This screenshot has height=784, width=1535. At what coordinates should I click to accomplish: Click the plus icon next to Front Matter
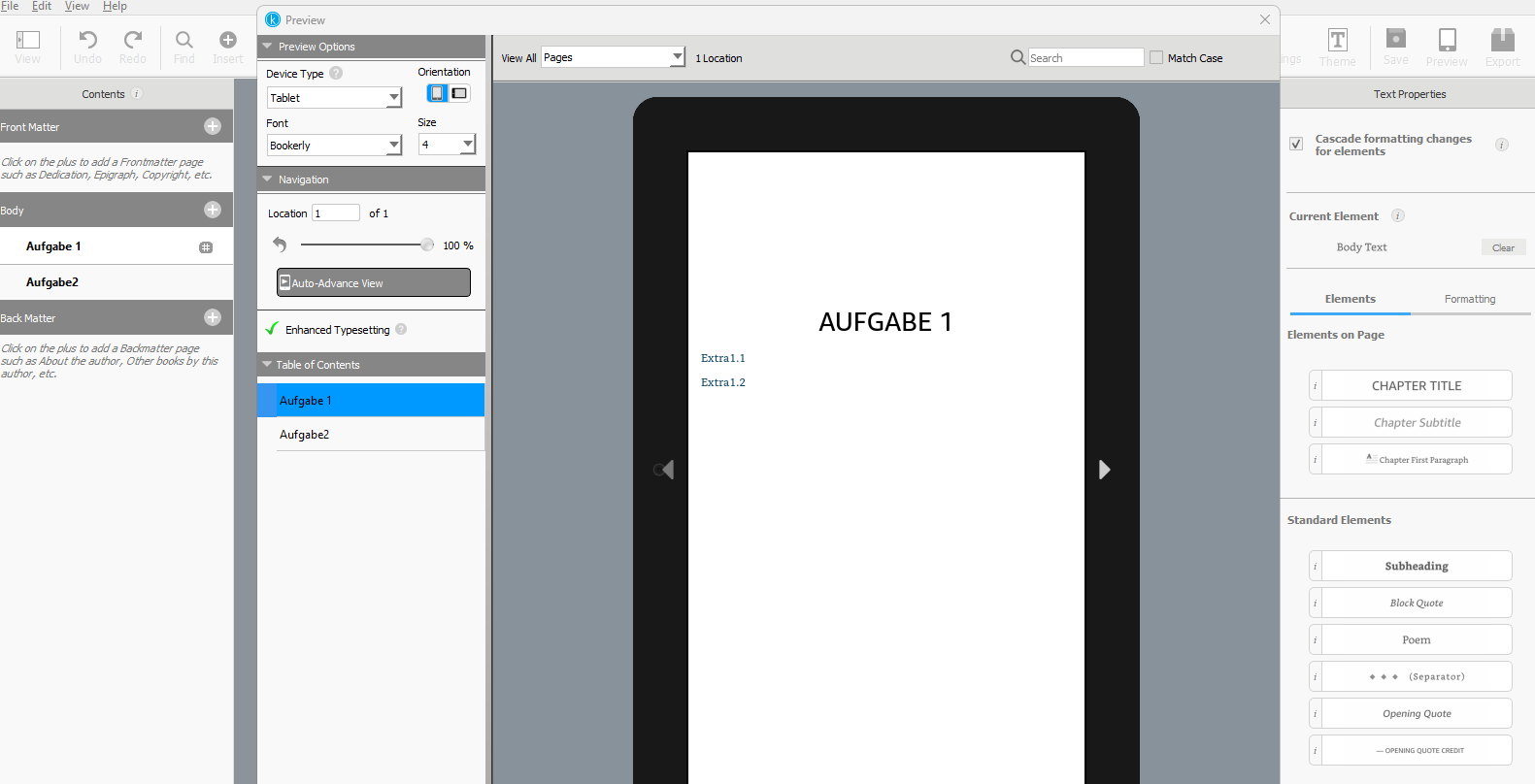[x=213, y=126]
